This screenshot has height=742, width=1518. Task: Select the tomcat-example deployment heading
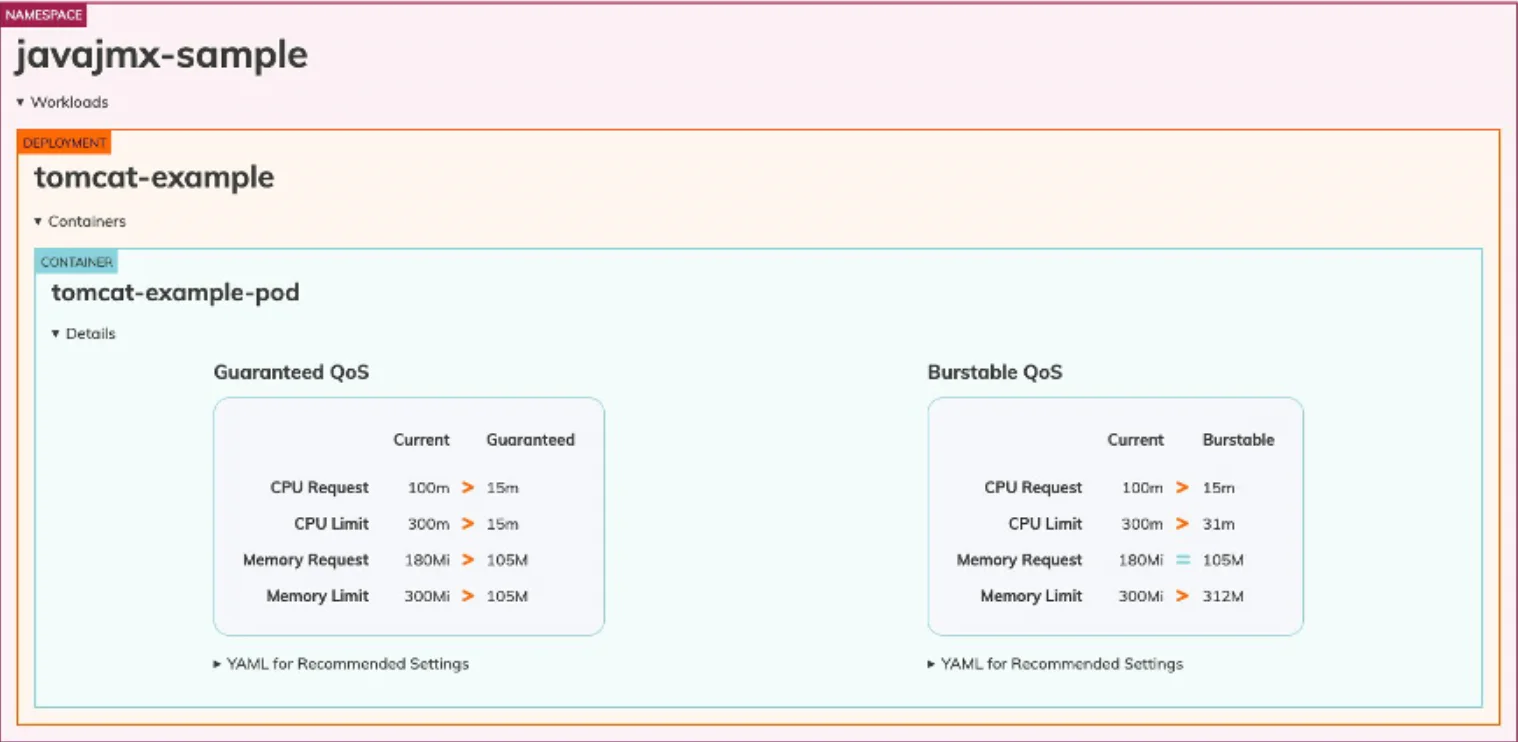(x=154, y=178)
